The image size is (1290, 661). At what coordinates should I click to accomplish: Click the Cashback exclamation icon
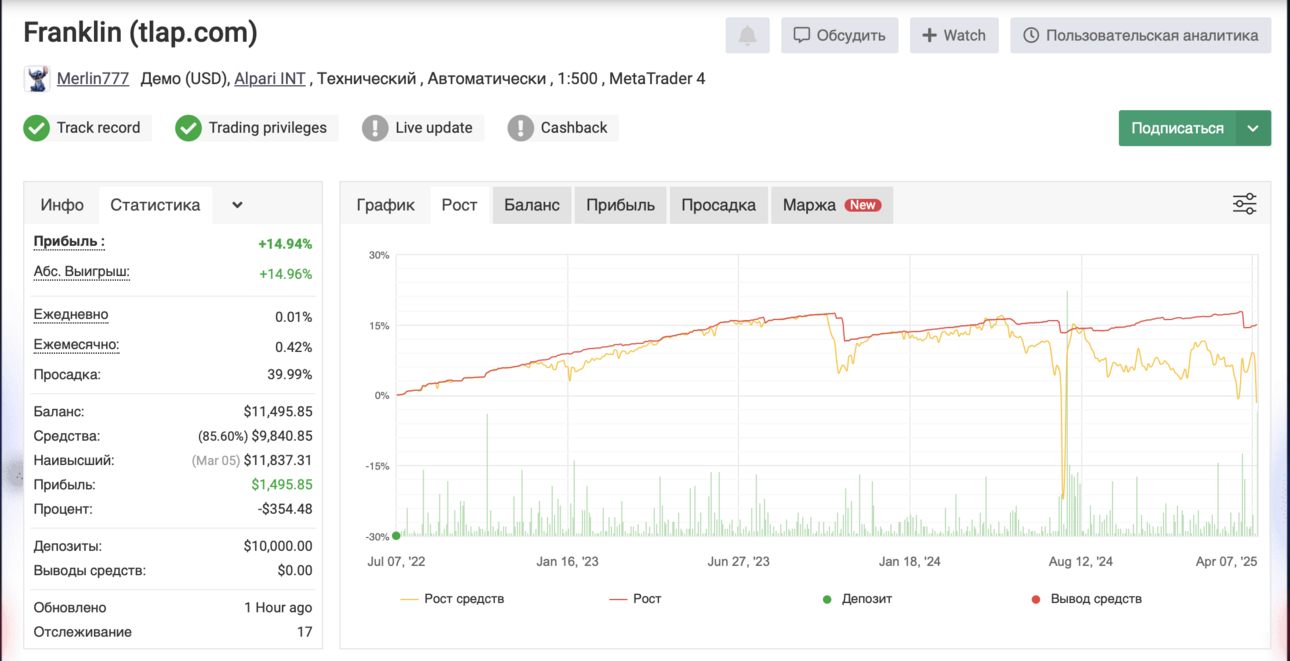pyautogui.click(x=521, y=128)
